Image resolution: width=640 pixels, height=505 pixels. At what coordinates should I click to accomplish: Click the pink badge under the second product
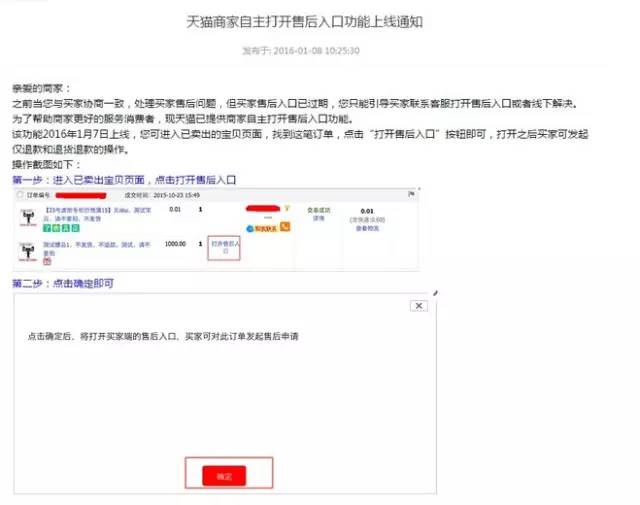[47, 261]
